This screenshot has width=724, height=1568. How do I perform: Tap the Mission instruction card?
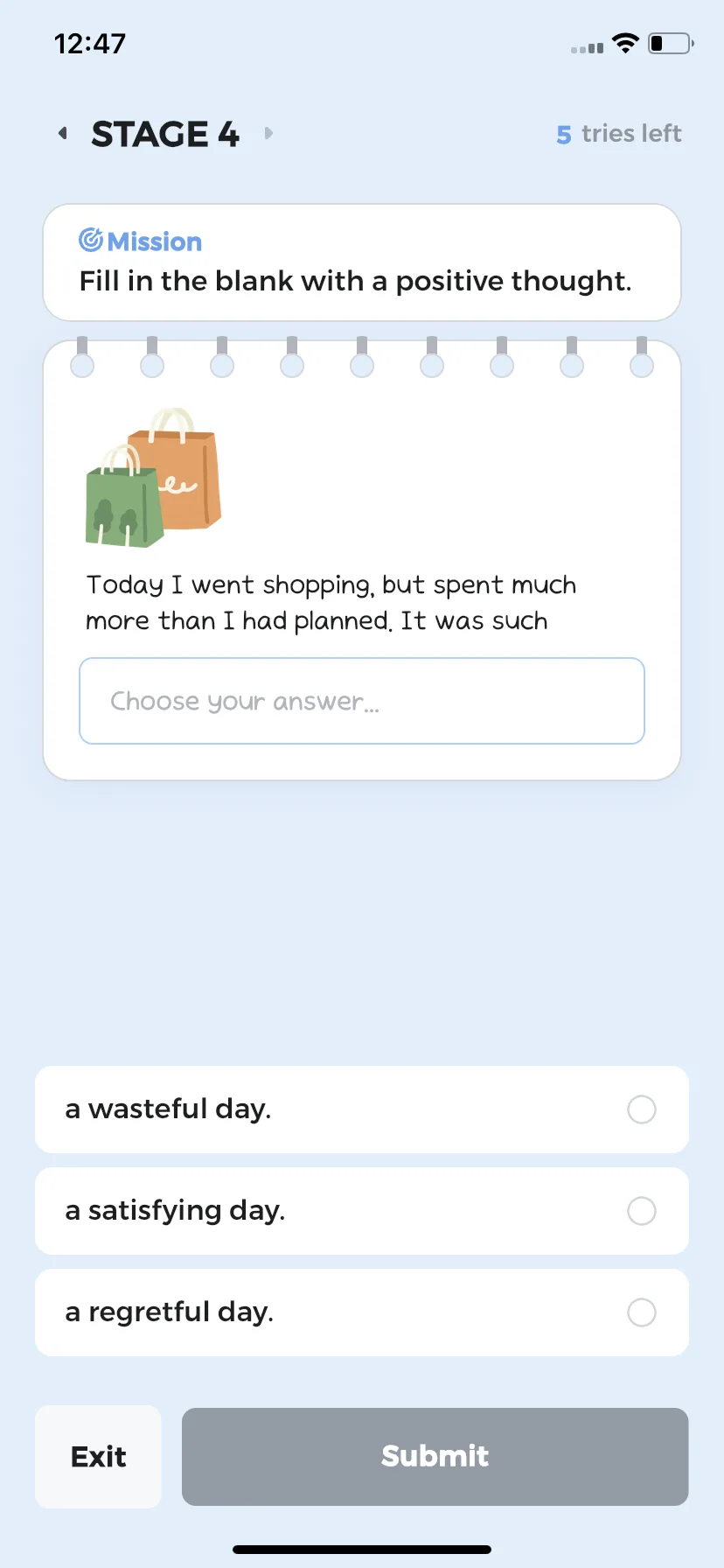(362, 262)
